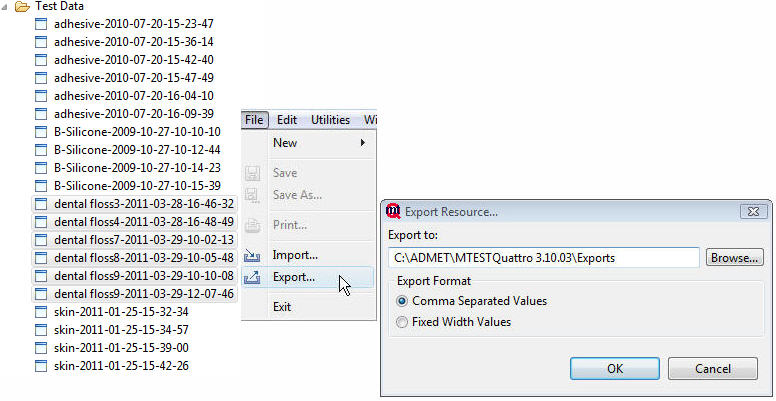Open the File menu
Image resolution: width=776 pixels, height=401 pixels.
coord(254,120)
